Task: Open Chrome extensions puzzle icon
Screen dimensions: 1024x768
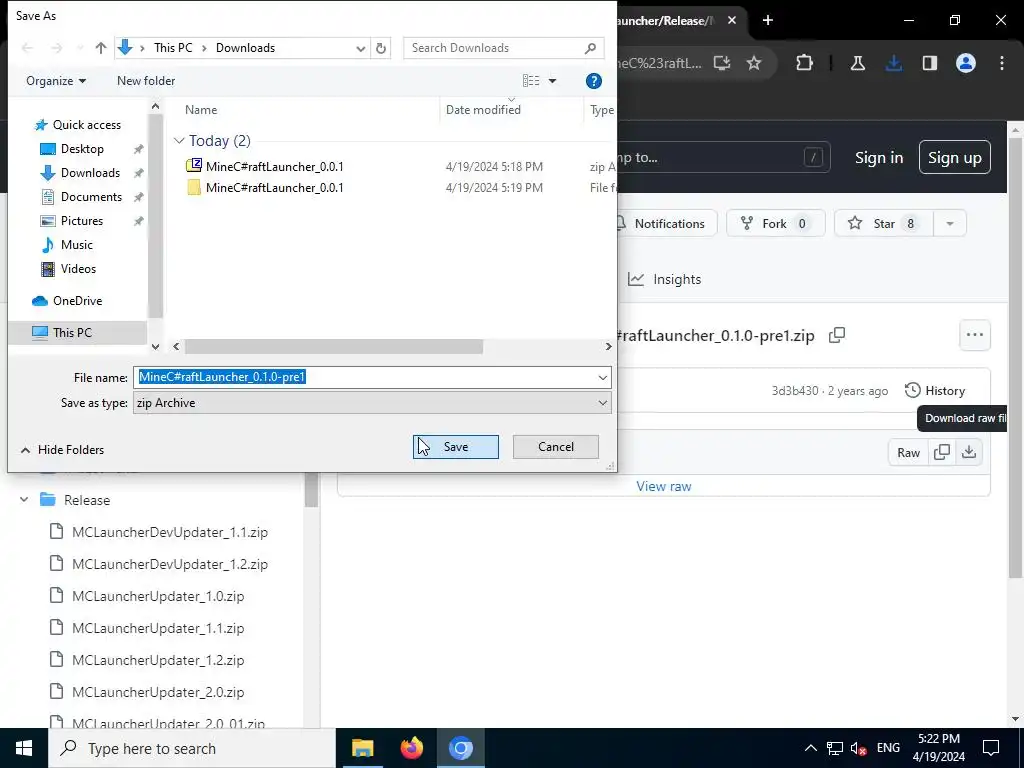Action: (x=805, y=63)
